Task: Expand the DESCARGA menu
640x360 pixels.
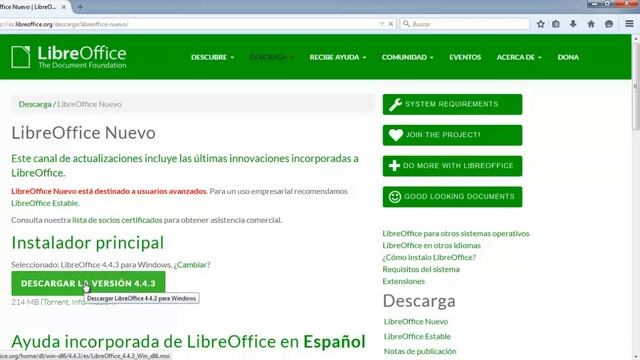Action: (272, 57)
